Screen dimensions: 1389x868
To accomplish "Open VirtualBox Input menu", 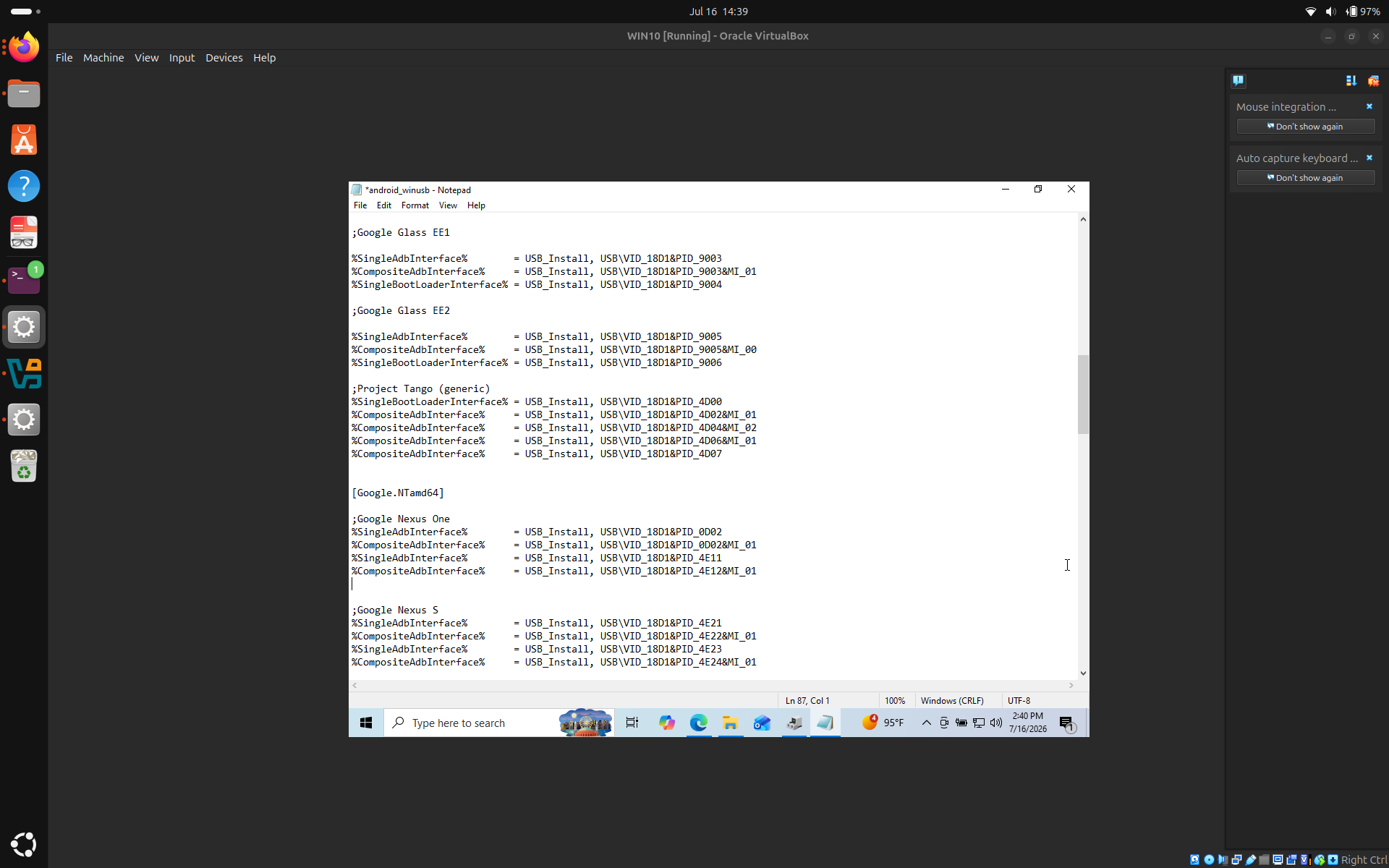I will (182, 58).
